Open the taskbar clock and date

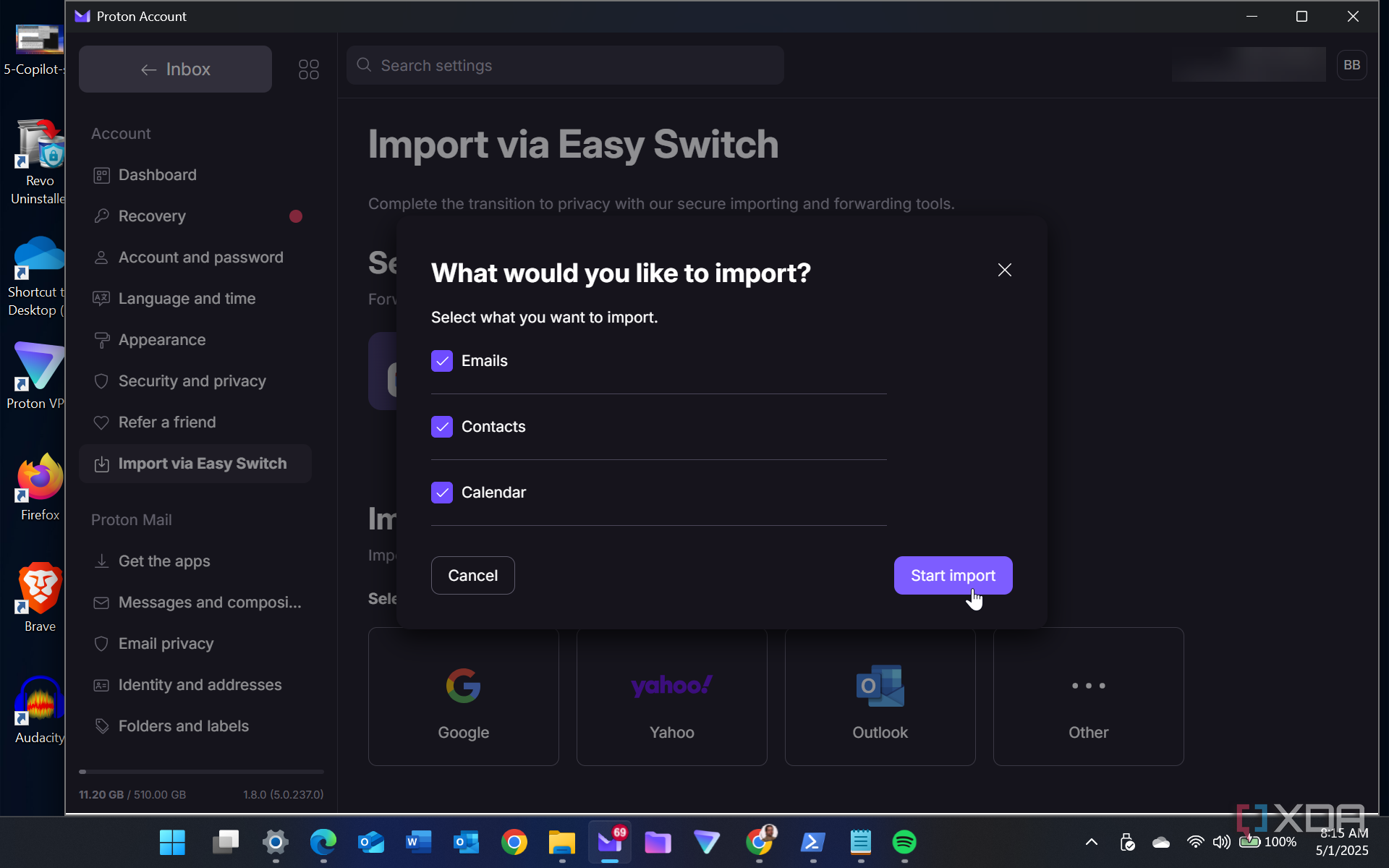[1343, 842]
